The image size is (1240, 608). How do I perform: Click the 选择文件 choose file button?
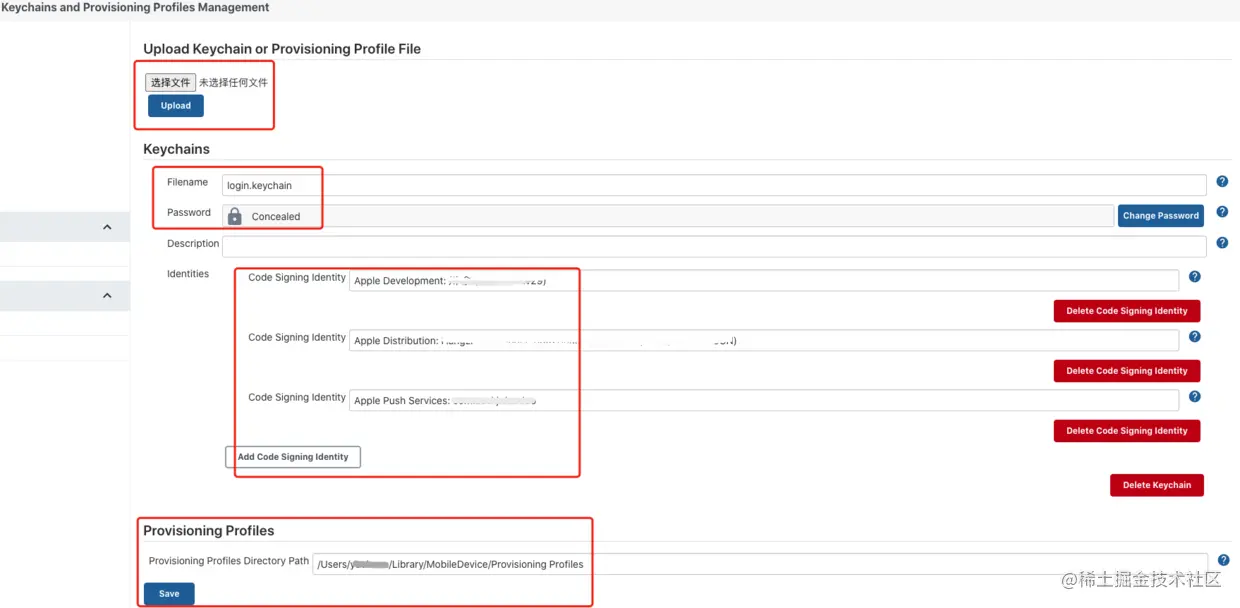[170, 82]
